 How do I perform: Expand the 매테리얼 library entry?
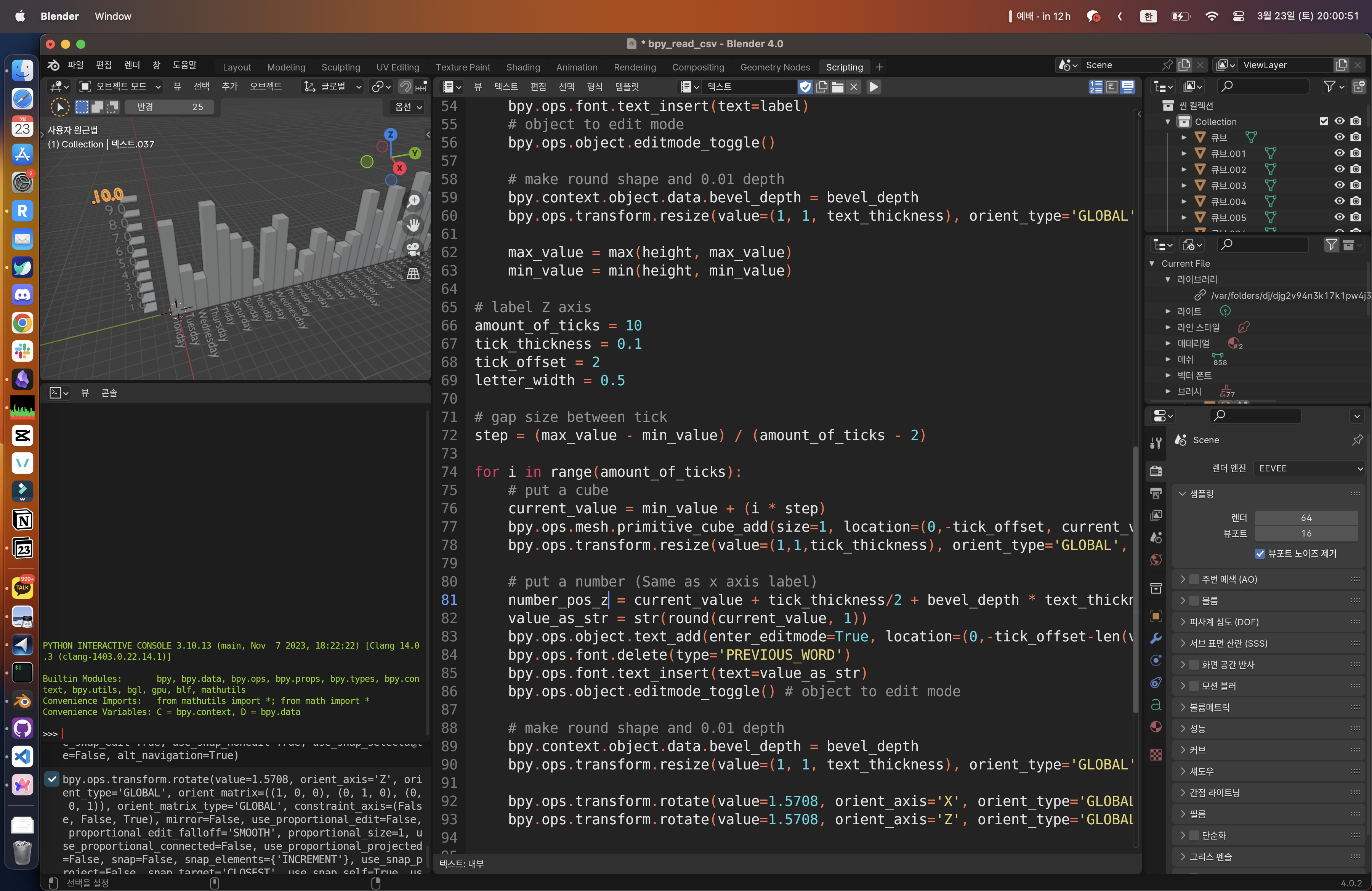pyautogui.click(x=1167, y=343)
